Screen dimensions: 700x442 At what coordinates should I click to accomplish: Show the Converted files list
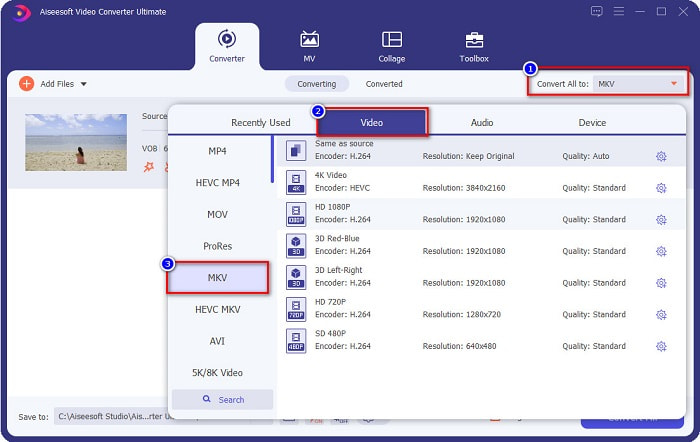coord(384,84)
